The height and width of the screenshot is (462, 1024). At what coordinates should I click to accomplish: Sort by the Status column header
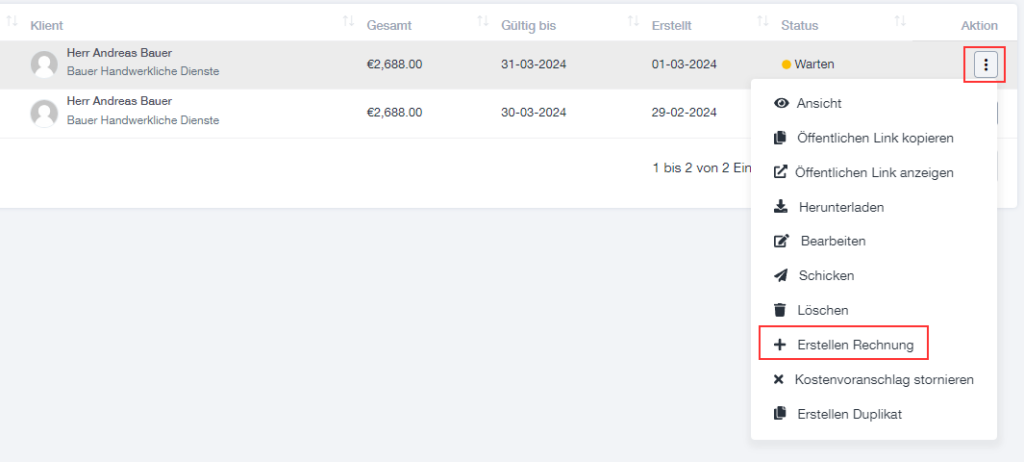[x=799, y=25]
